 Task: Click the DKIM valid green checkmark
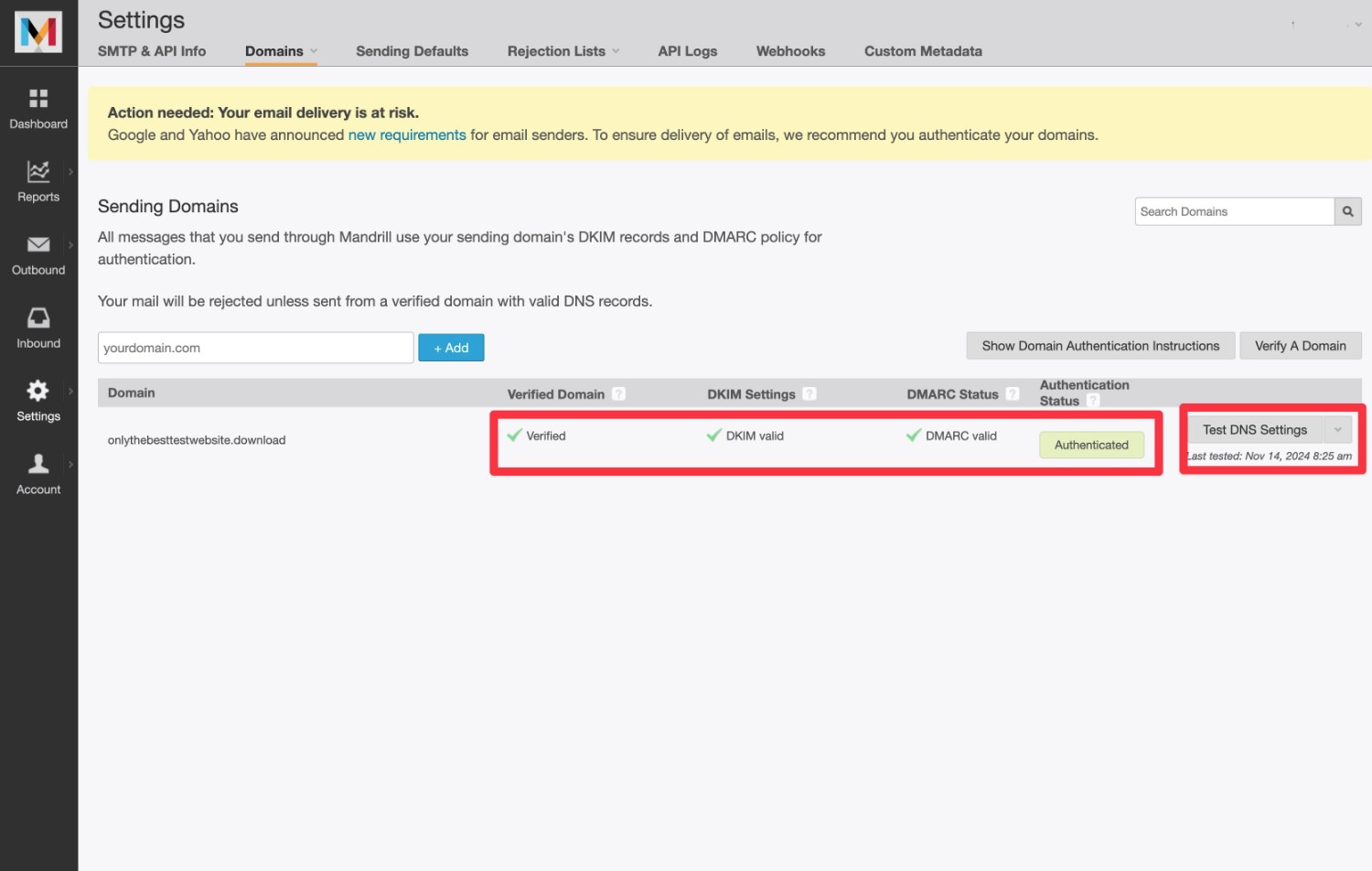click(x=714, y=435)
